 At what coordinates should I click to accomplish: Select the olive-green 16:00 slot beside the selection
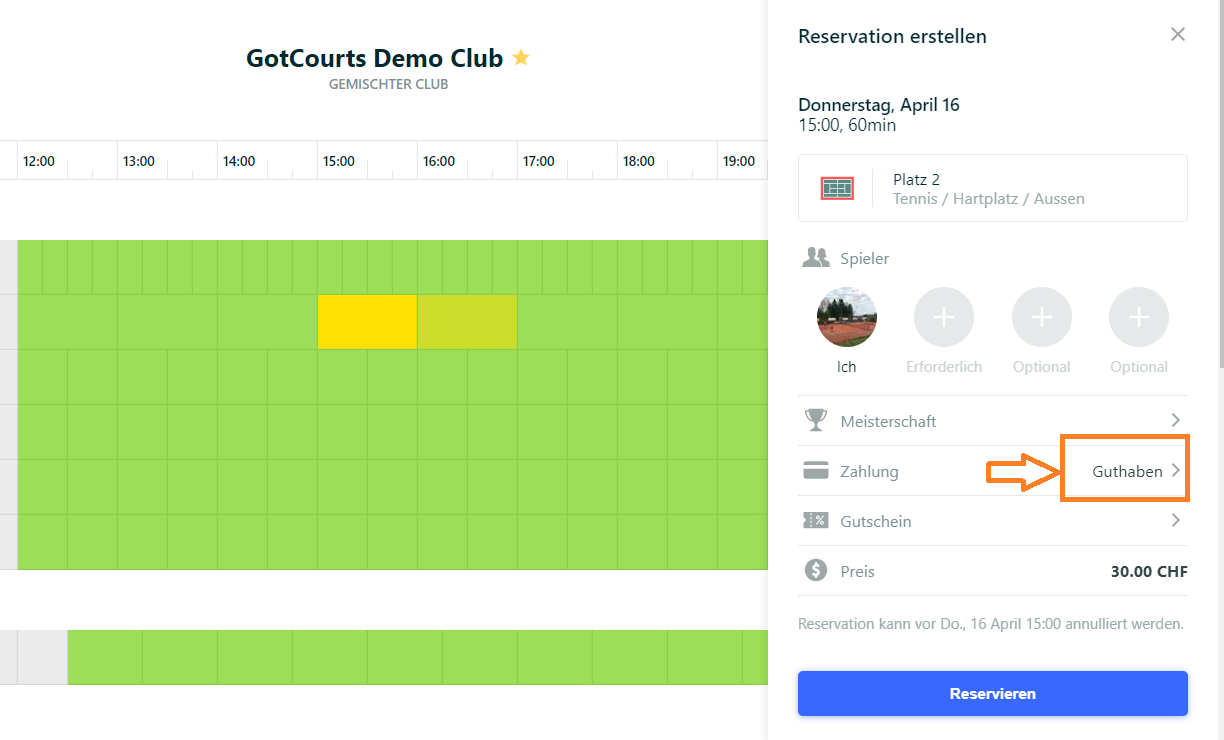click(x=467, y=322)
